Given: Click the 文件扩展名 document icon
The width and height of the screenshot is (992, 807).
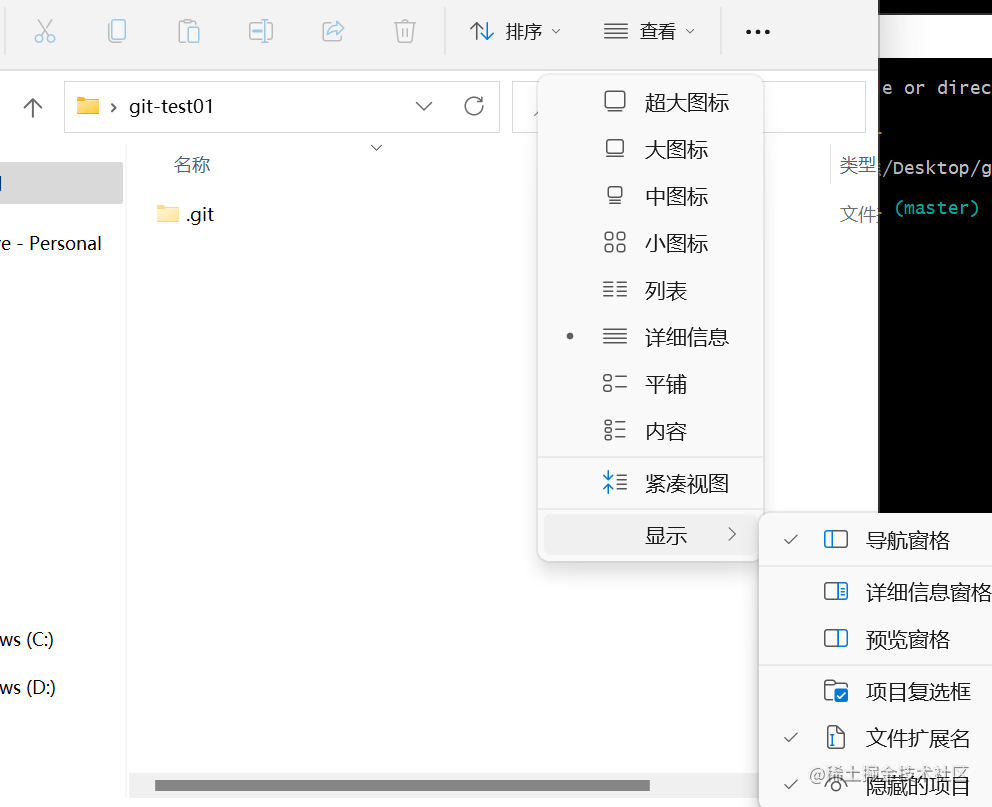Looking at the screenshot, I should point(836,737).
